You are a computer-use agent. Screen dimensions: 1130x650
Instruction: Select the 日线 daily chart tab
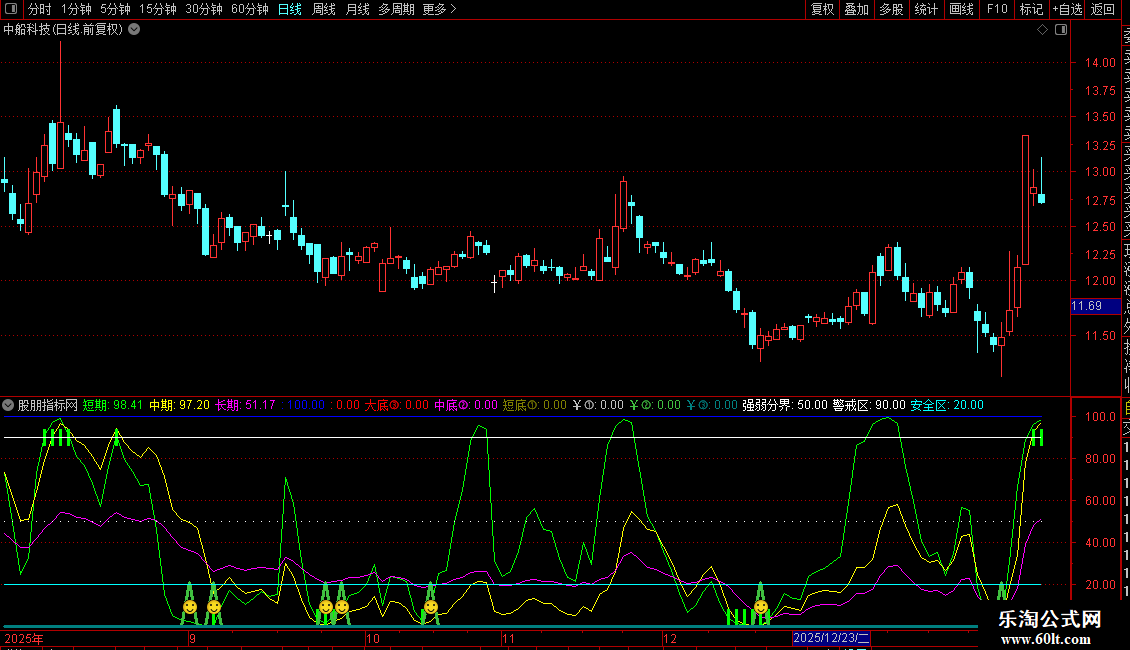290,9
